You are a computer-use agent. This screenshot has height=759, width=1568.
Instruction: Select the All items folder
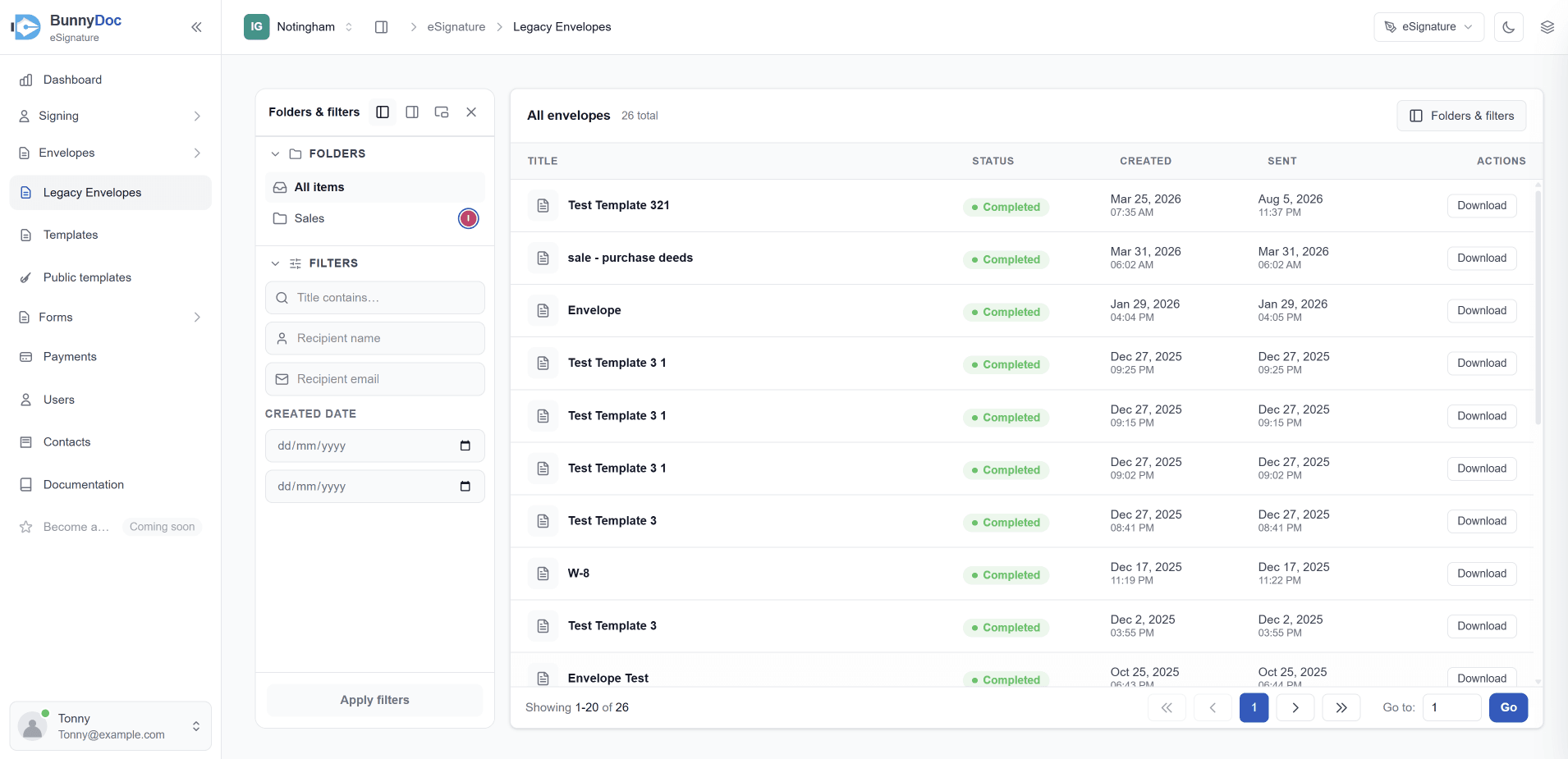click(375, 187)
